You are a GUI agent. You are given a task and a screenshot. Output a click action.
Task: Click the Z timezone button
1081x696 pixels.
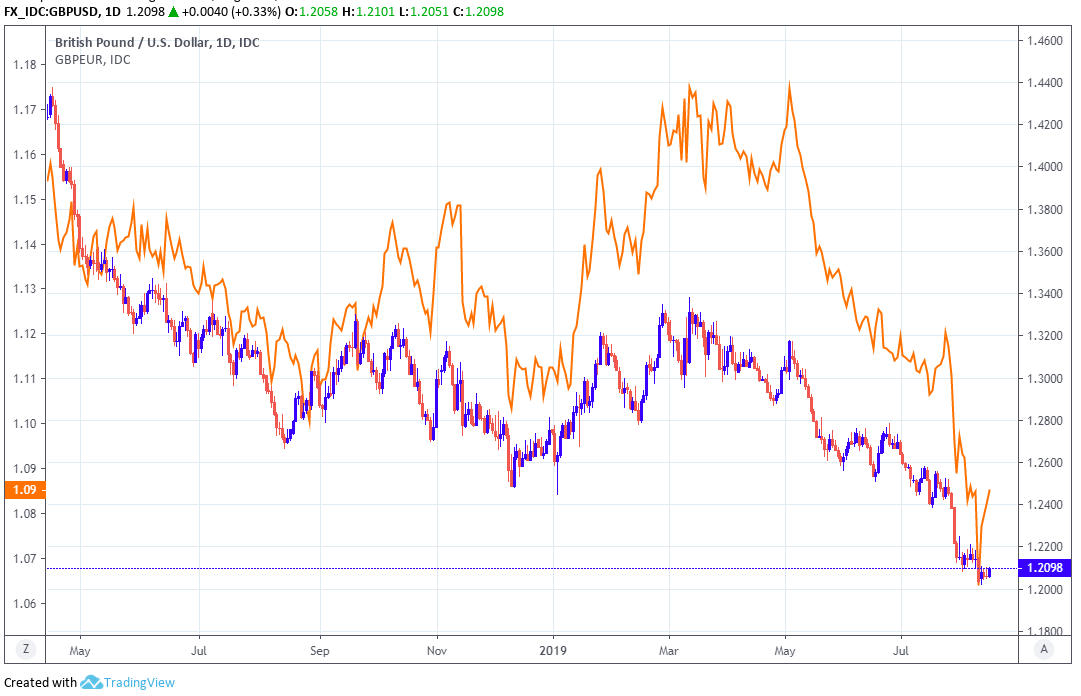26,649
